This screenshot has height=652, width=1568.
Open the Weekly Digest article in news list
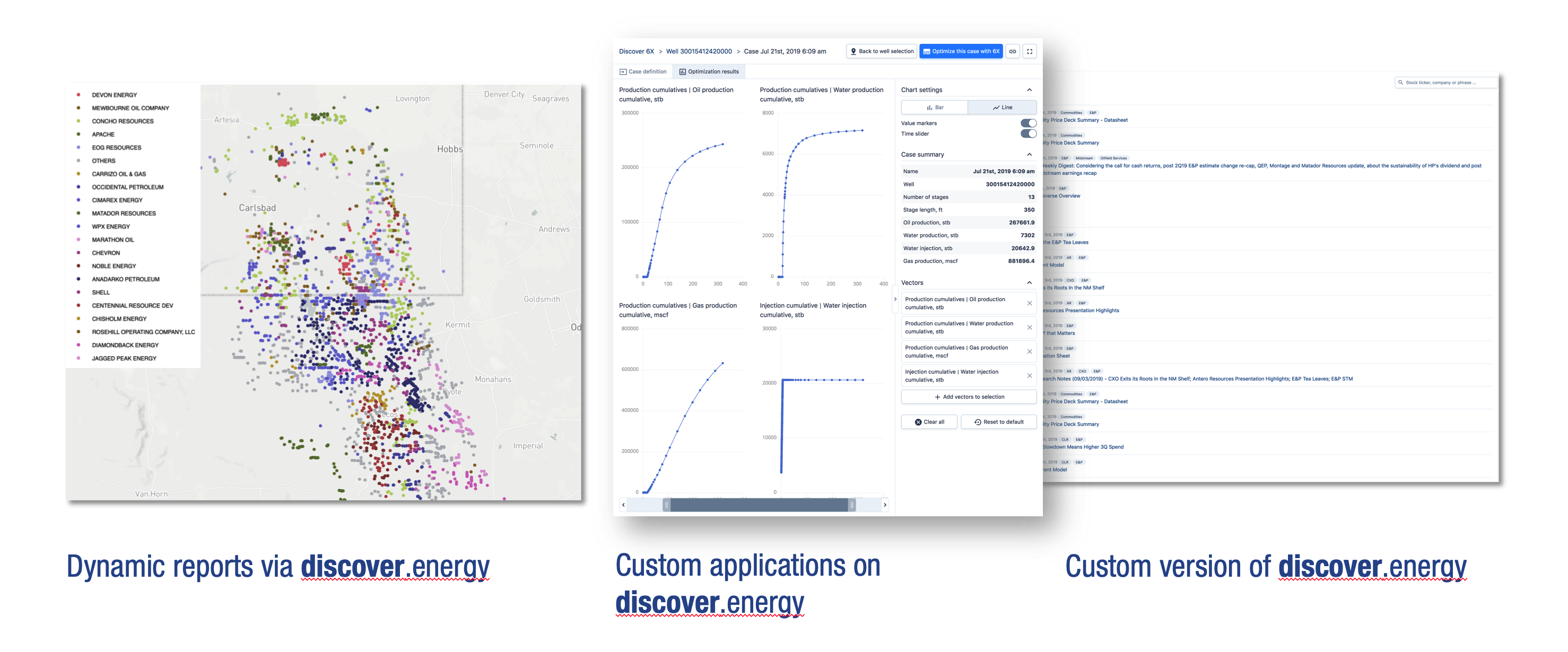(1262, 169)
